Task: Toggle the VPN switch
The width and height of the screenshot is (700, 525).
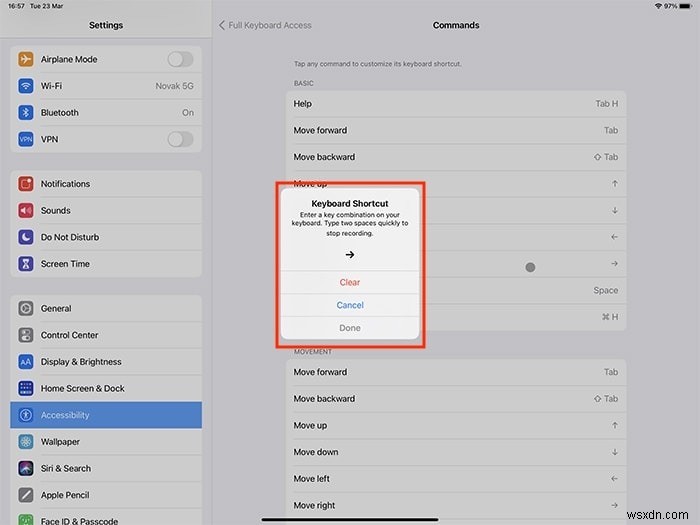Action: (180, 139)
